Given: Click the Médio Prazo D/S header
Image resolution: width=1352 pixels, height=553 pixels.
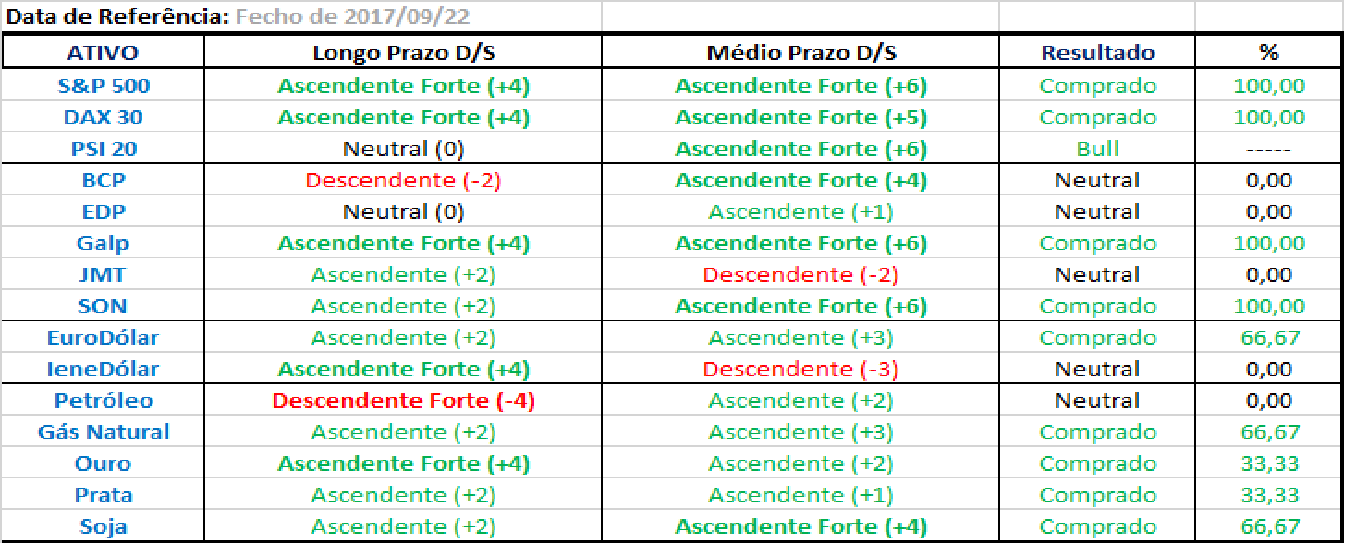Looking at the screenshot, I should coord(800,53).
